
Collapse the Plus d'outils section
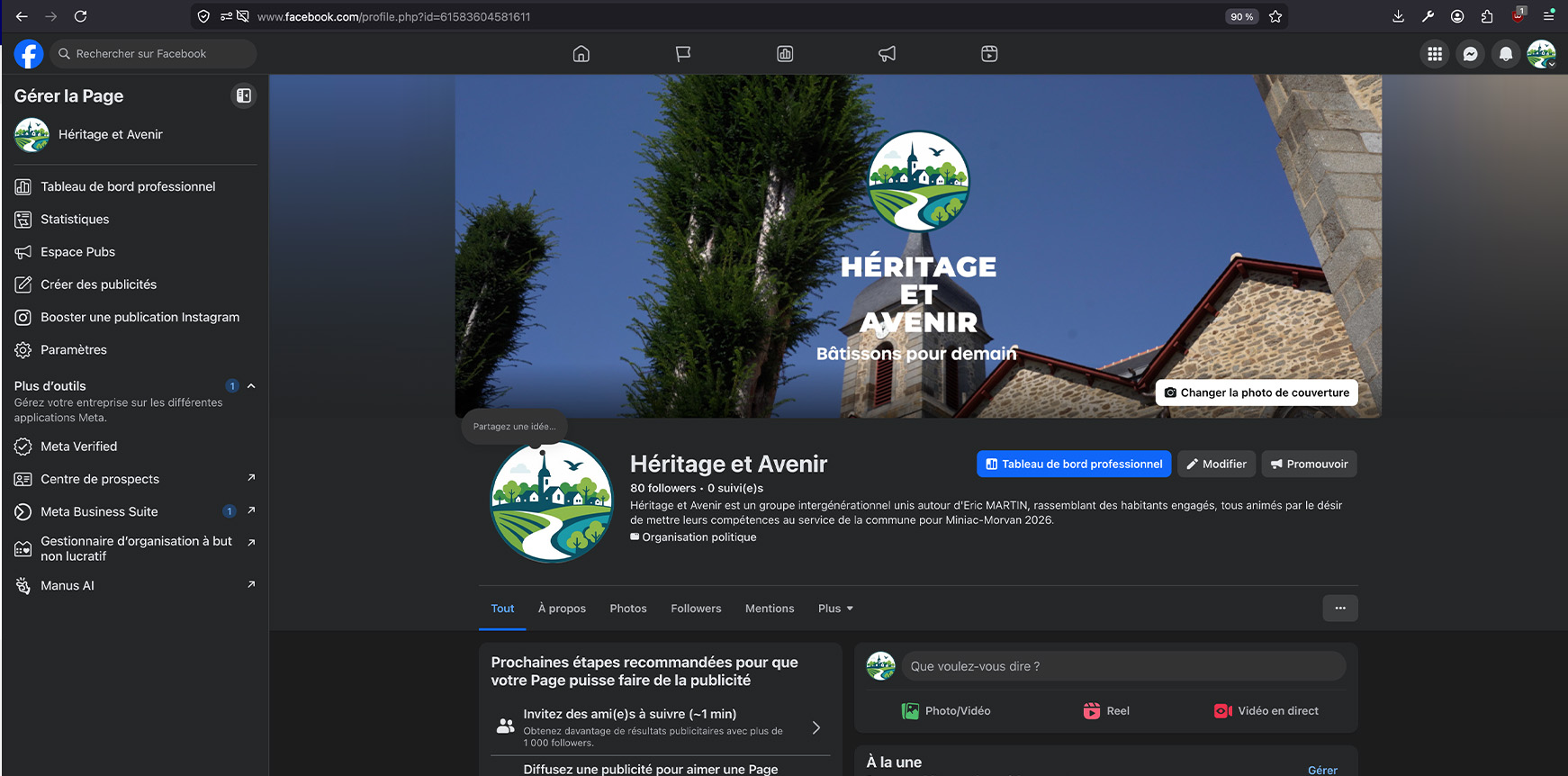(x=251, y=386)
